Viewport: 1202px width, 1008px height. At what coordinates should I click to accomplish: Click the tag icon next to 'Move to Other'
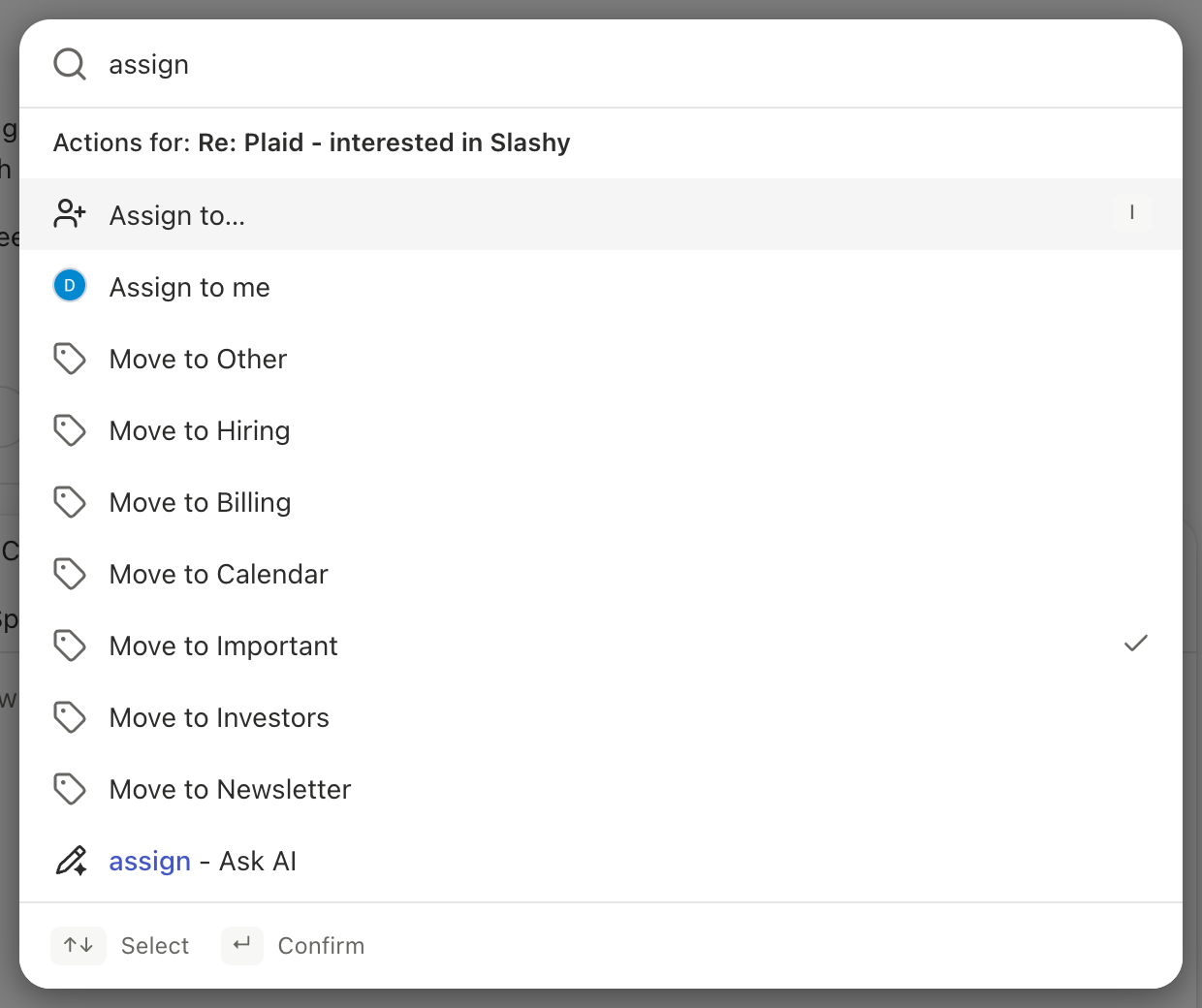(70, 359)
